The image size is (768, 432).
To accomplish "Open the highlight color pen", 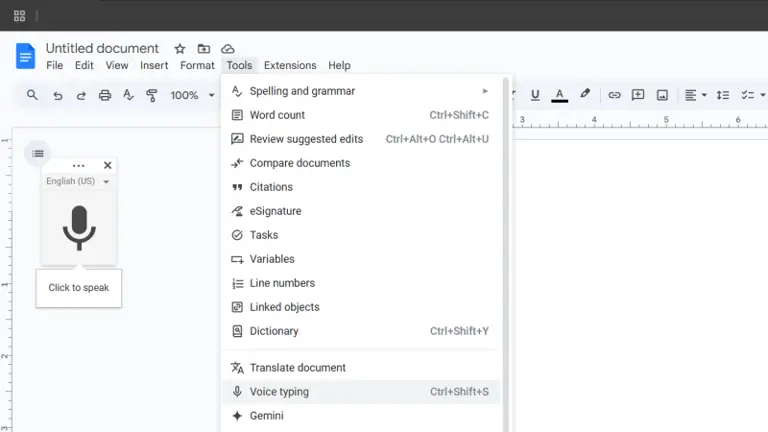I will [x=585, y=94].
